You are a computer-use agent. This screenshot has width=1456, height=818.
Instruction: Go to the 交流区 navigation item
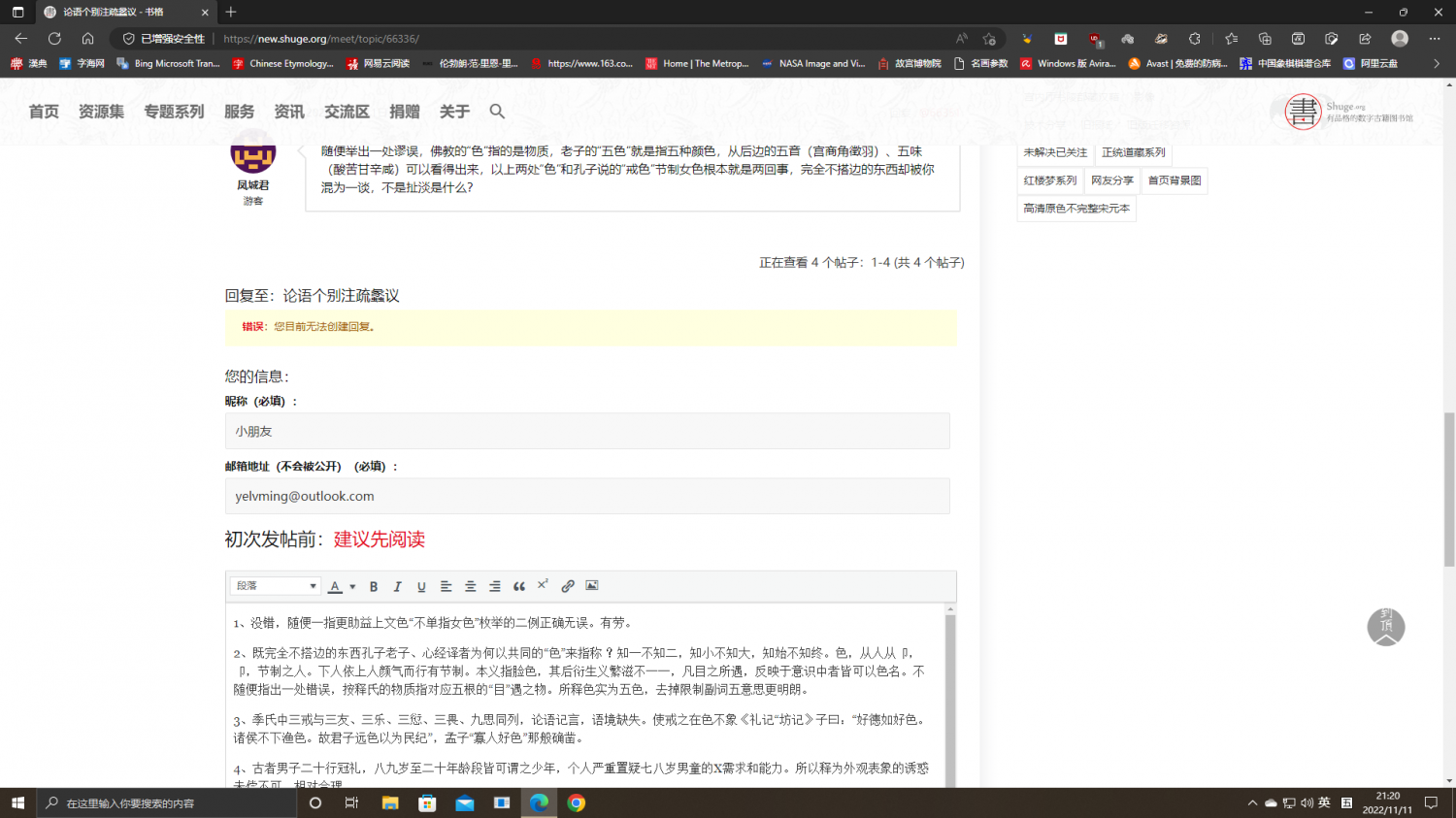tap(347, 112)
